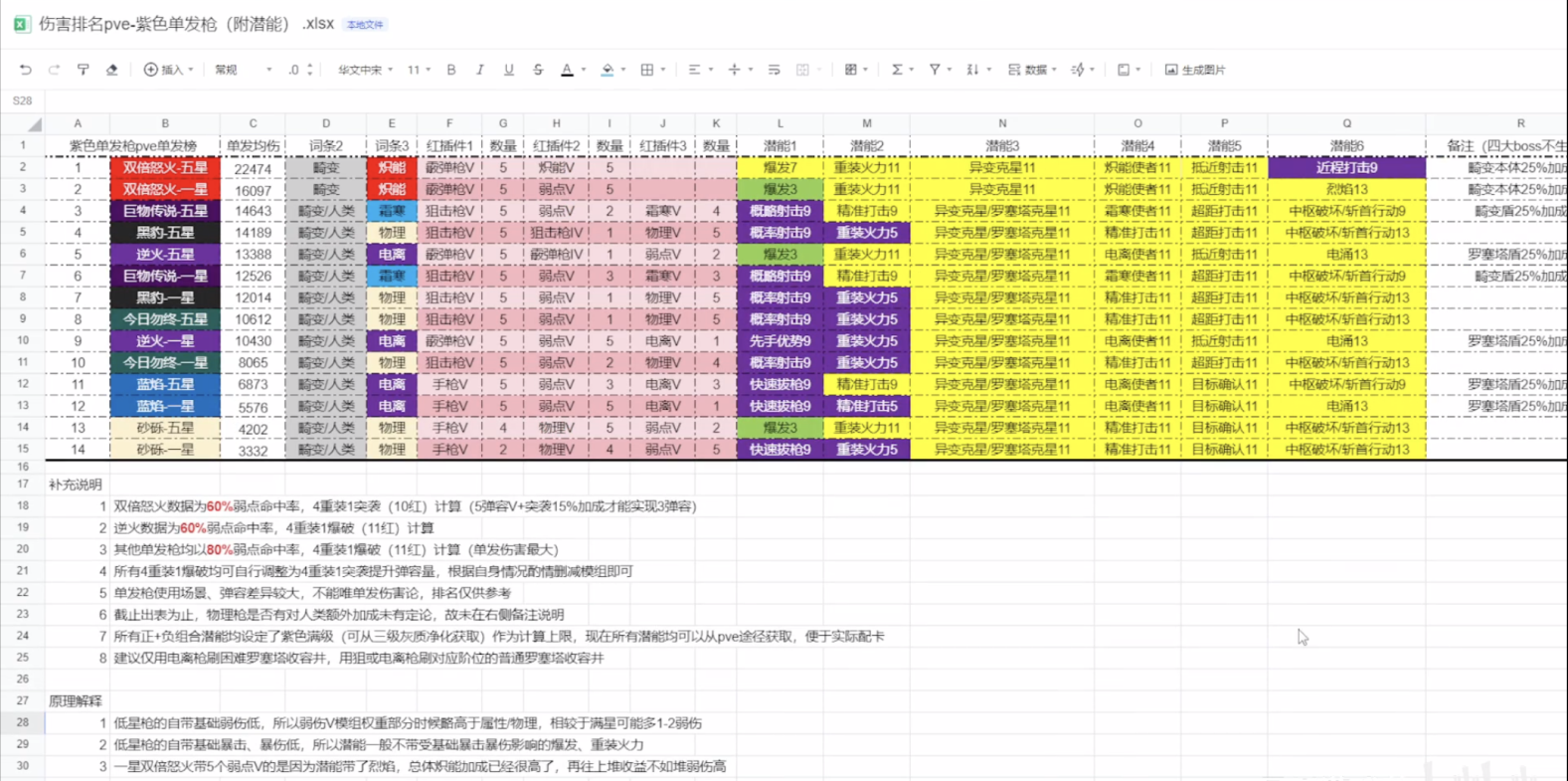The image size is (1568, 781).
Task: Click the table style grid icon
Action: click(x=851, y=70)
